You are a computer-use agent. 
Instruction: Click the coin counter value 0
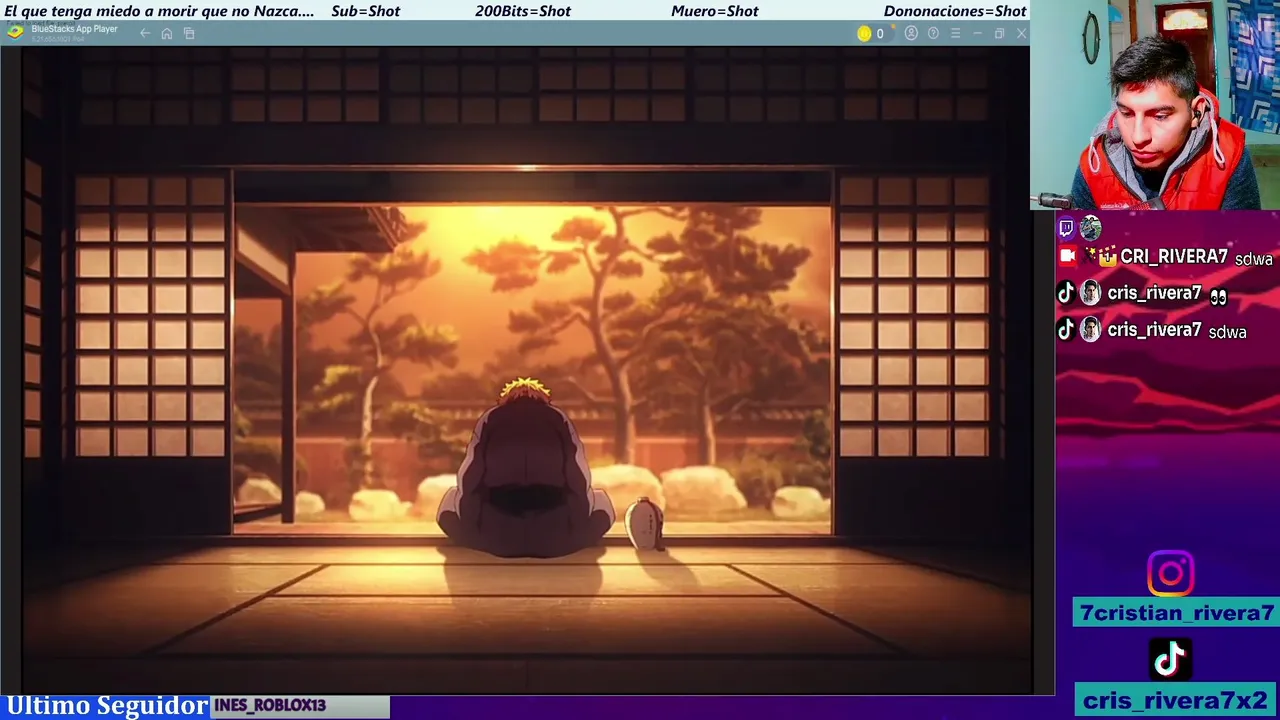[x=880, y=33]
